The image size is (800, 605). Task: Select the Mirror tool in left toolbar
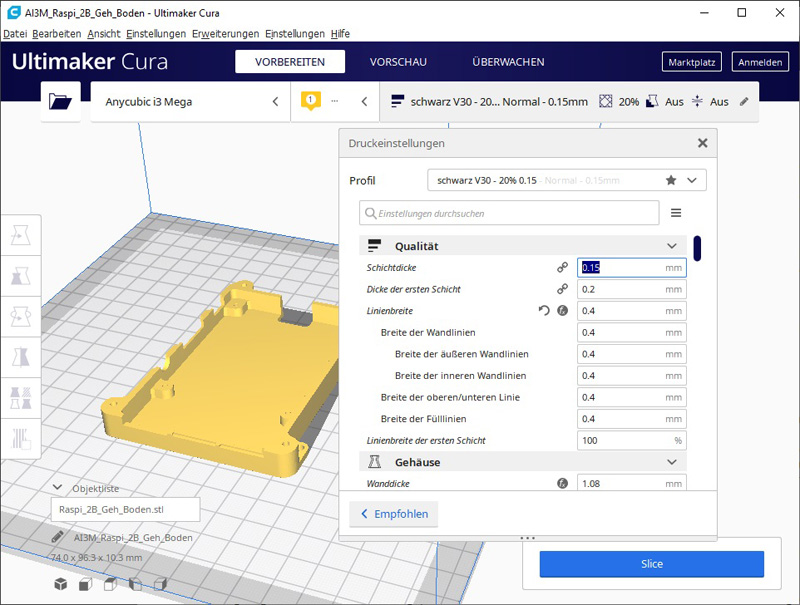point(20,358)
